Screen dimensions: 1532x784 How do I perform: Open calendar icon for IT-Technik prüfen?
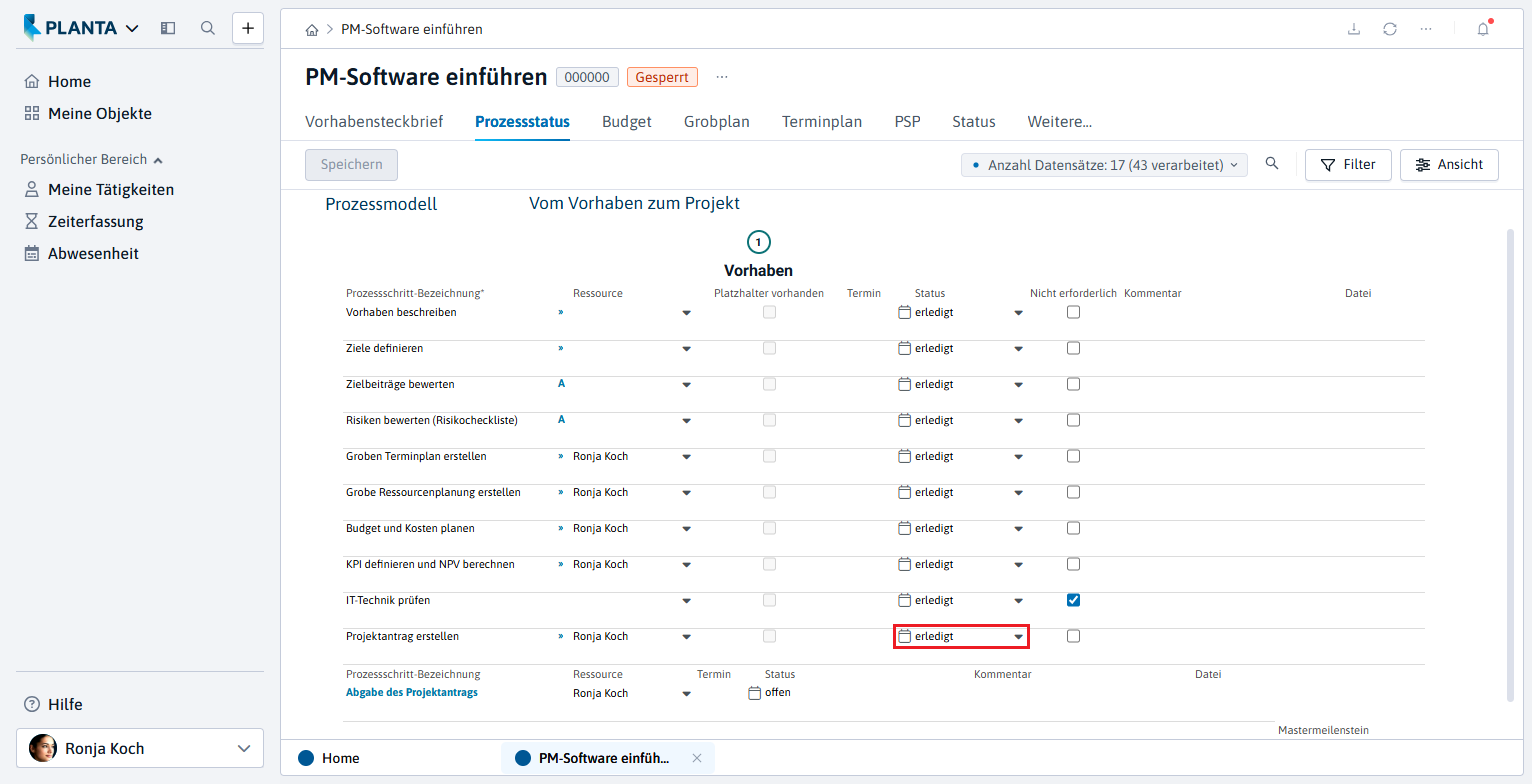[905, 600]
